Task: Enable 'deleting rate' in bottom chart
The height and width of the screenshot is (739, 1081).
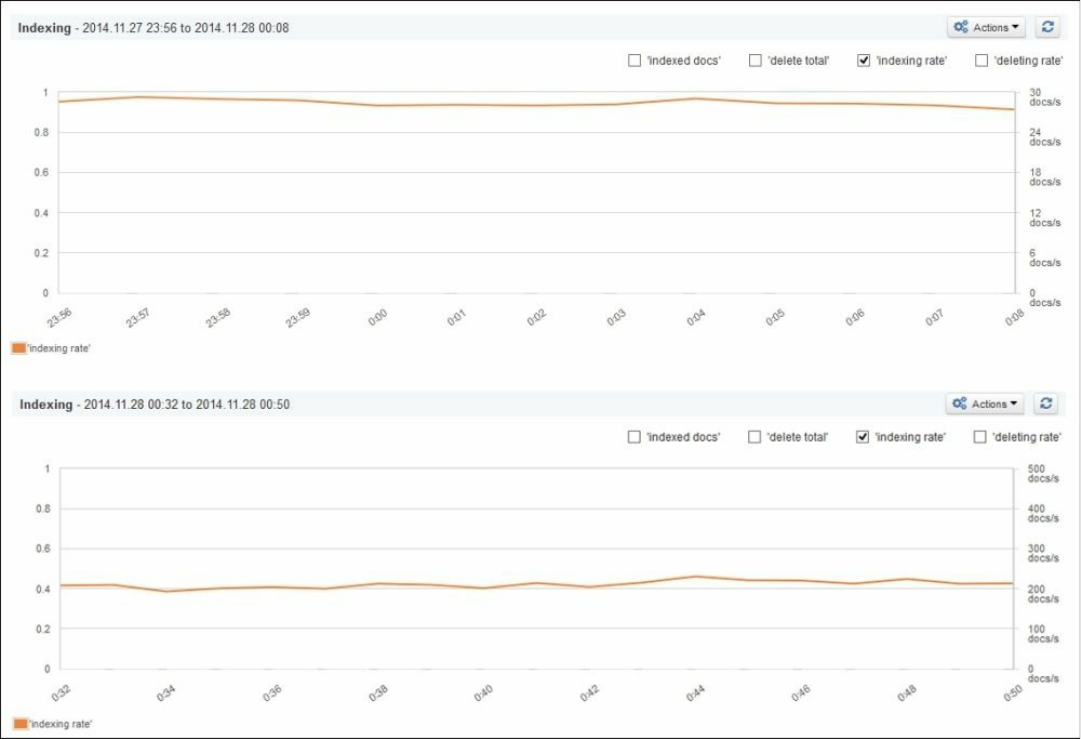Action: pyautogui.click(x=980, y=437)
